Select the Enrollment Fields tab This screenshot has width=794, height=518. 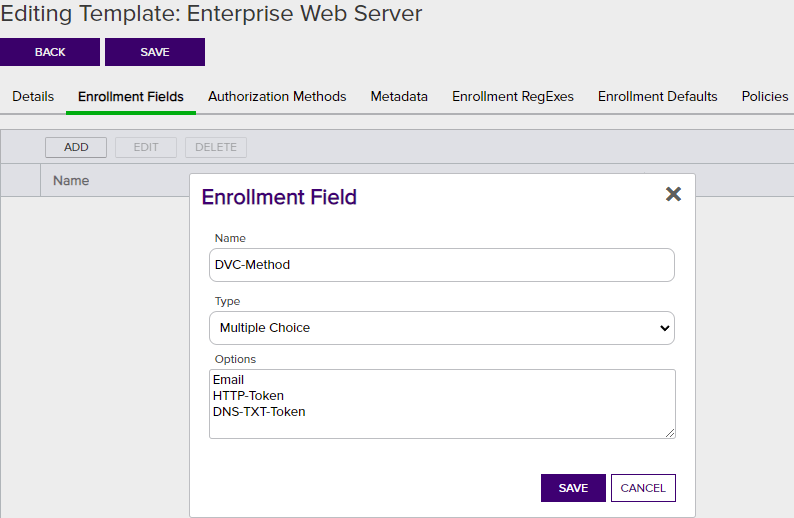(131, 96)
